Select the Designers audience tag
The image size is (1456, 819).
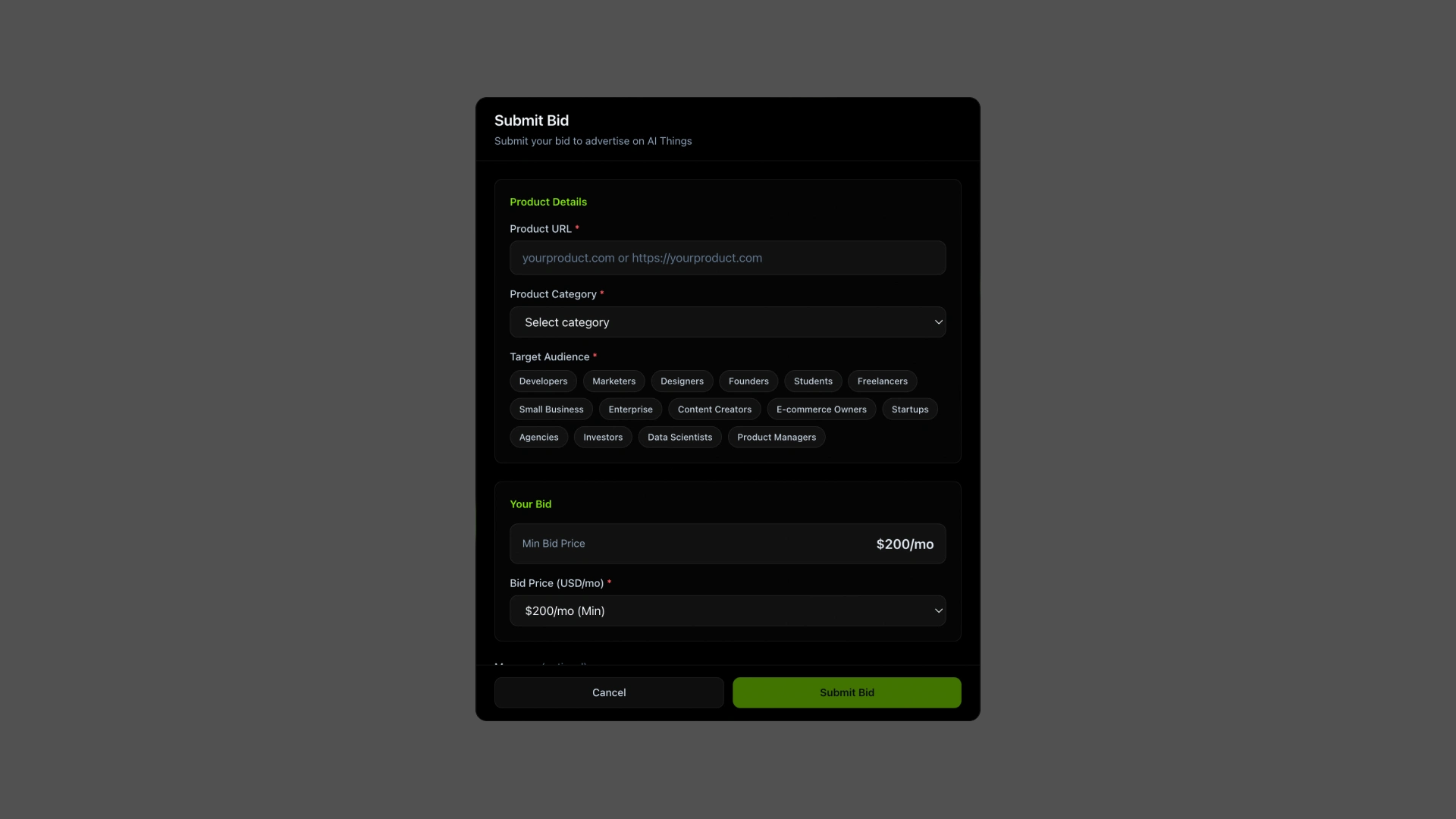pyautogui.click(x=682, y=381)
